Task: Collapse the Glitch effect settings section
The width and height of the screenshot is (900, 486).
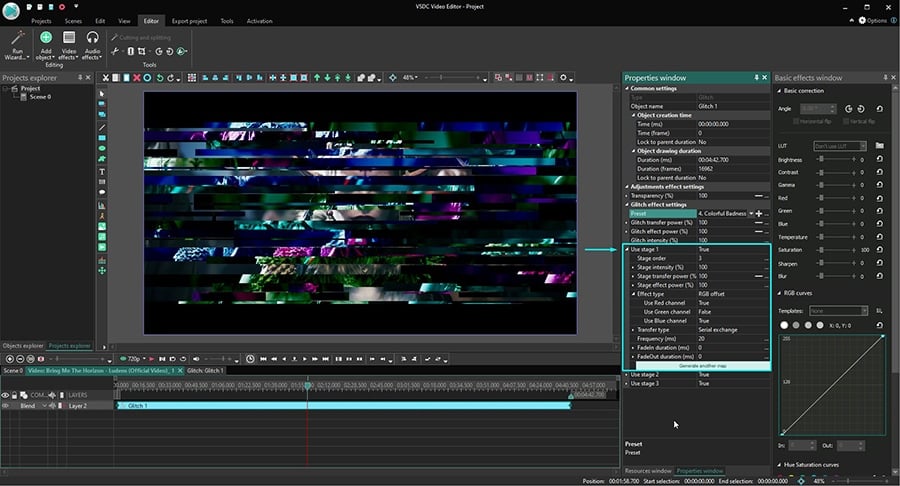Action: [627, 204]
